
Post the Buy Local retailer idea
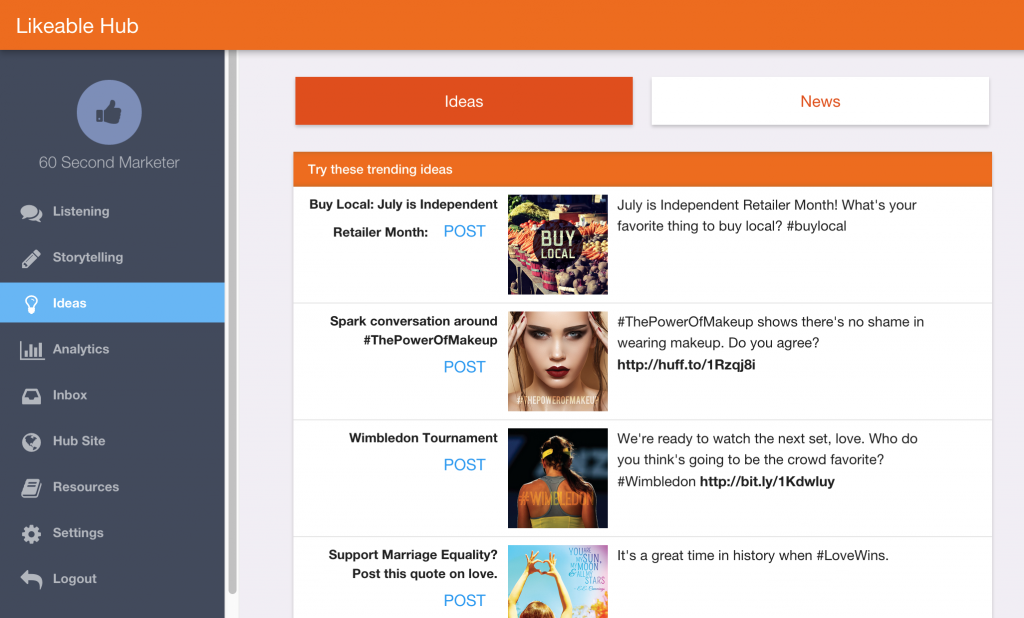(x=464, y=231)
